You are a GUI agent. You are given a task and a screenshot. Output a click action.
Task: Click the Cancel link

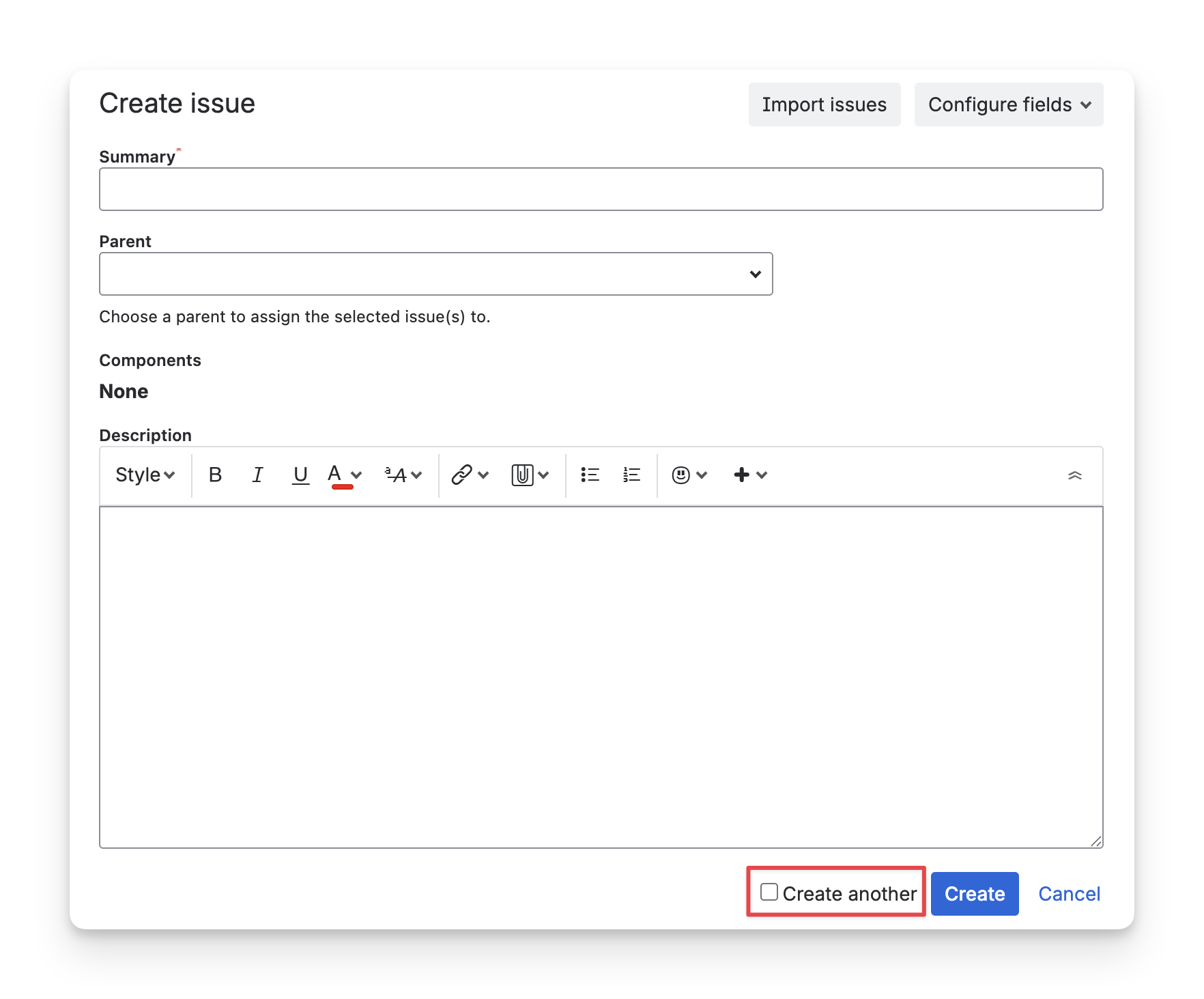click(1069, 894)
